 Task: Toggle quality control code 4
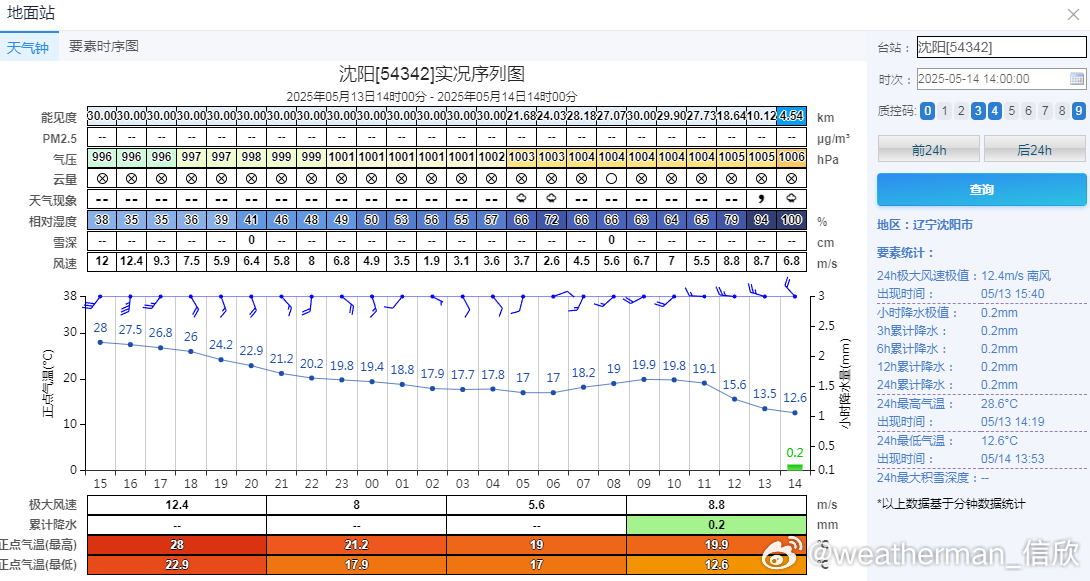995,111
